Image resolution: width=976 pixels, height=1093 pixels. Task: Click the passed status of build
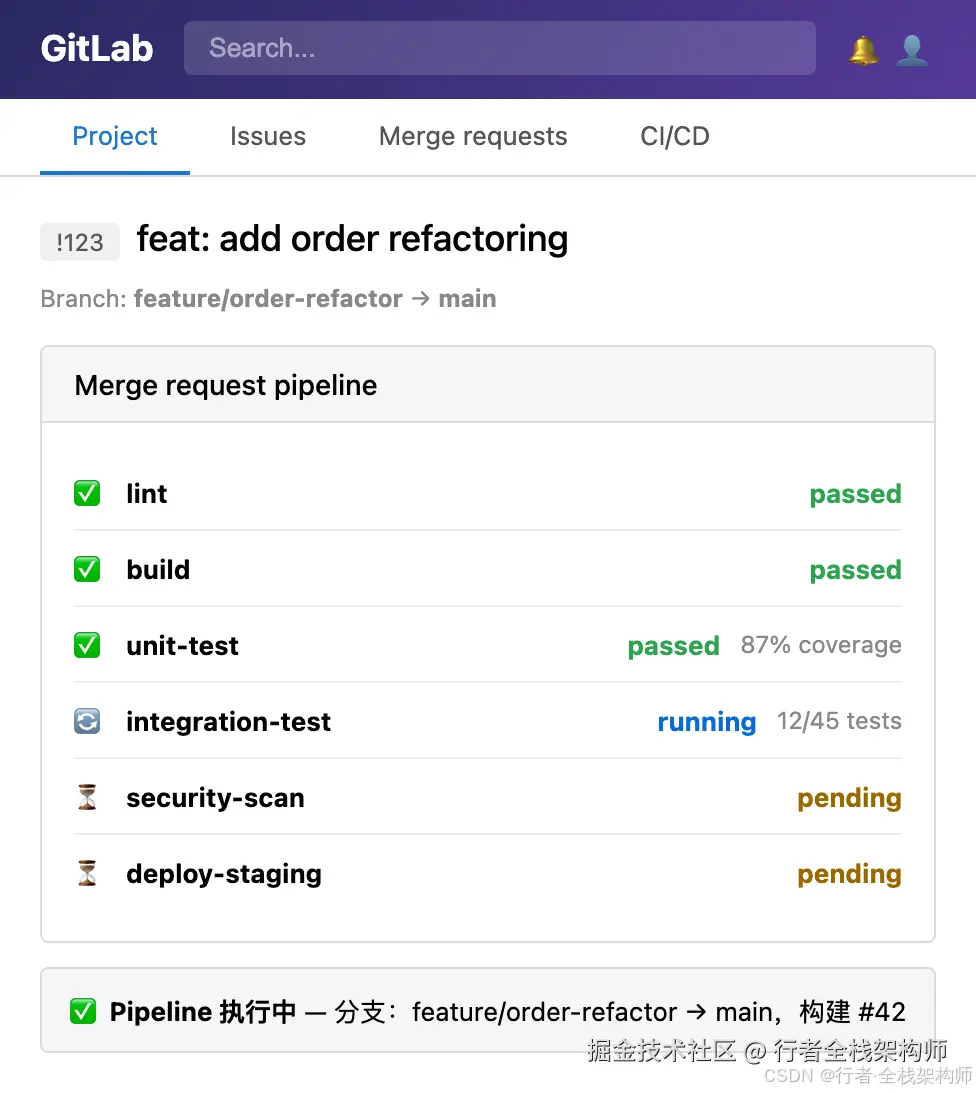pyautogui.click(x=855, y=570)
